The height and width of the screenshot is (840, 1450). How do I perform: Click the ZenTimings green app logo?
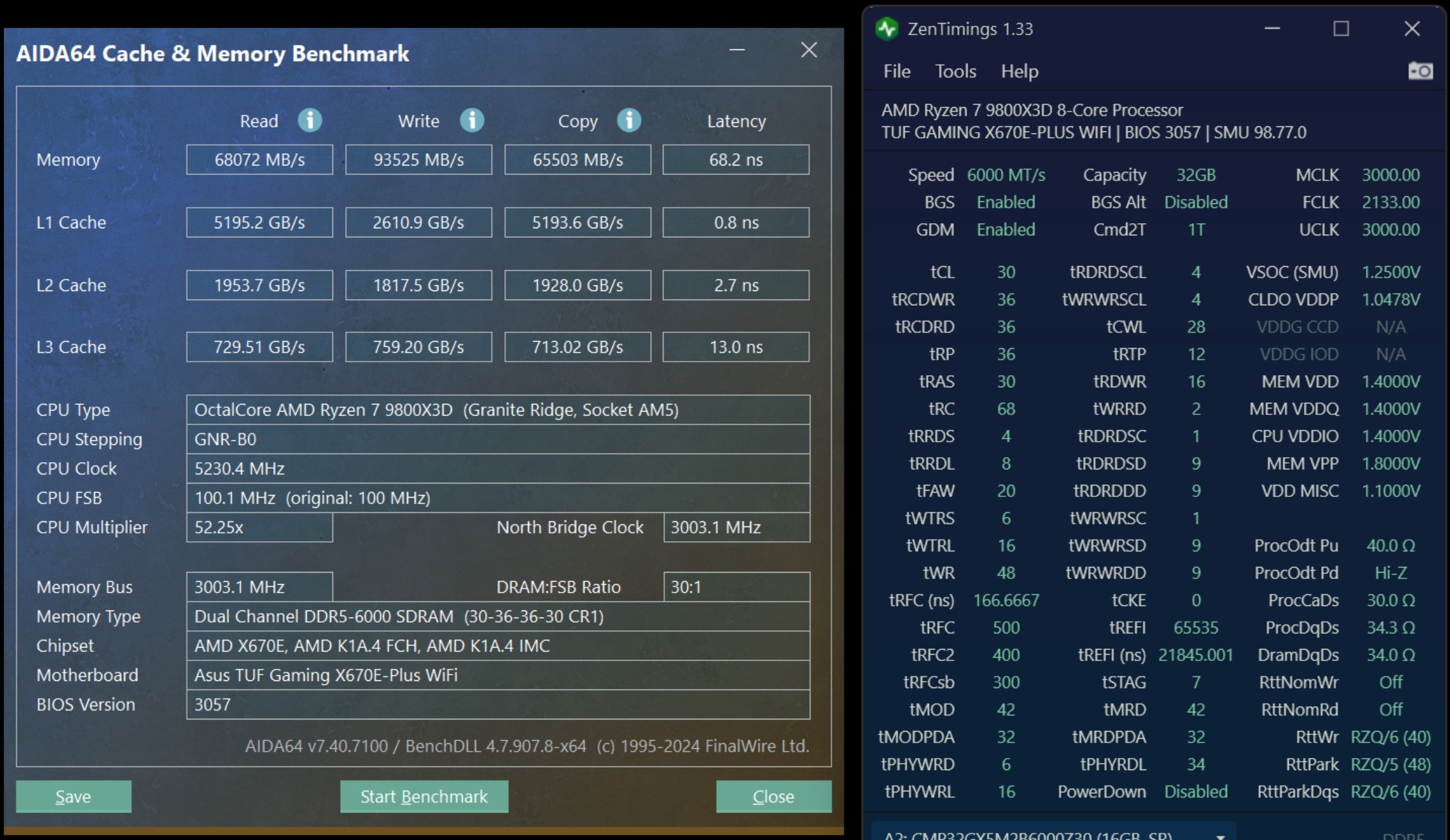887,29
